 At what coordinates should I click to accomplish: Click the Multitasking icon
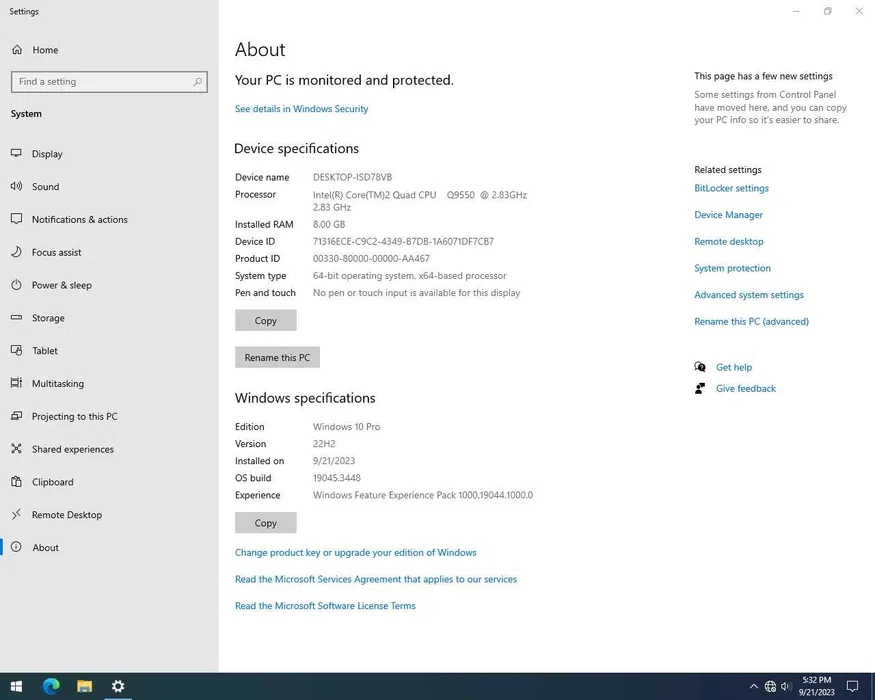17,383
